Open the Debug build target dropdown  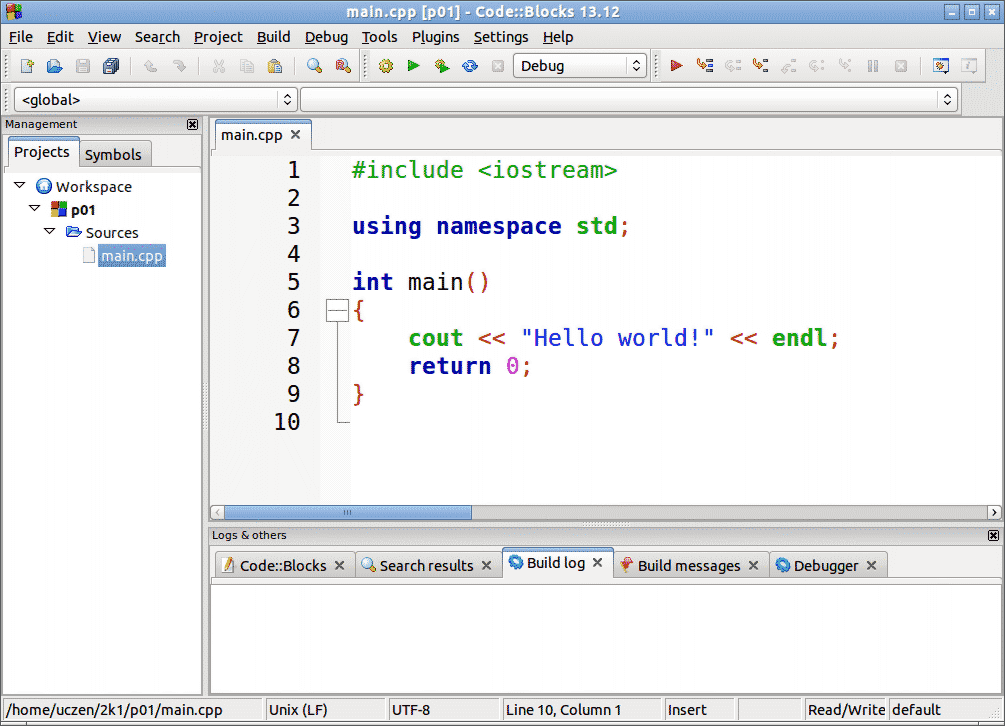click(x=580, y=66)
